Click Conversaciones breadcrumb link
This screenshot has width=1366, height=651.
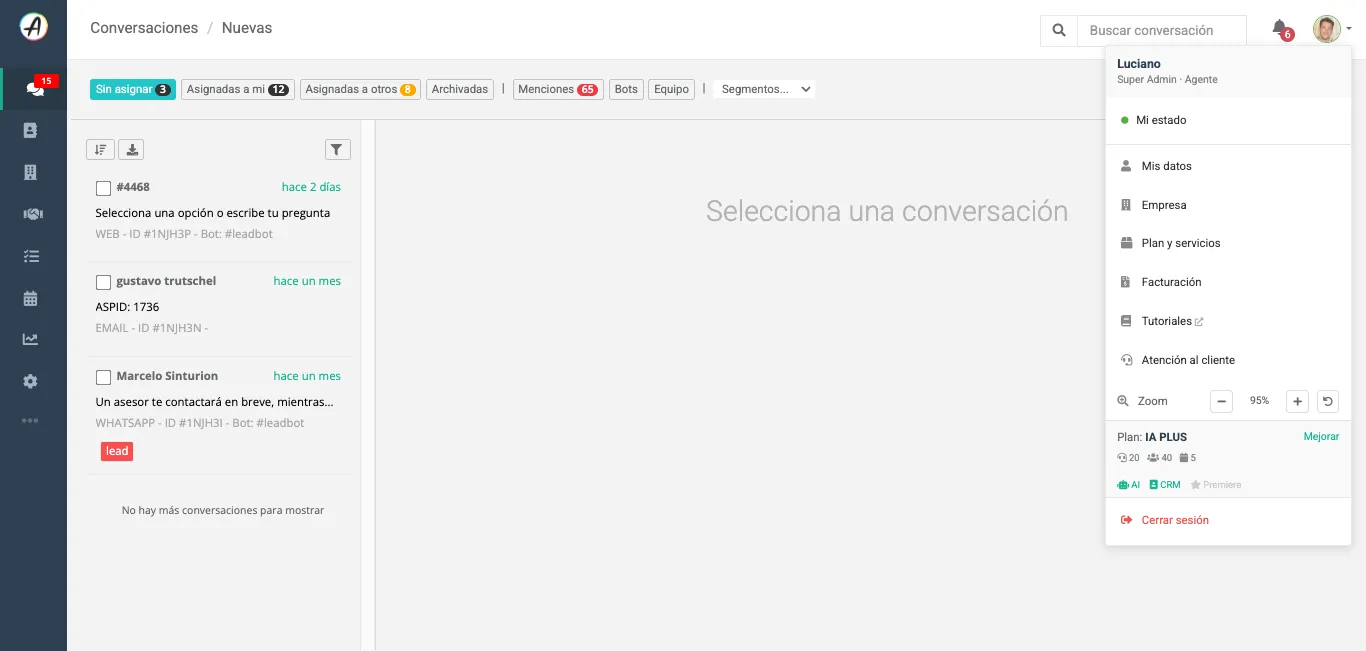(x=144, y=28)
